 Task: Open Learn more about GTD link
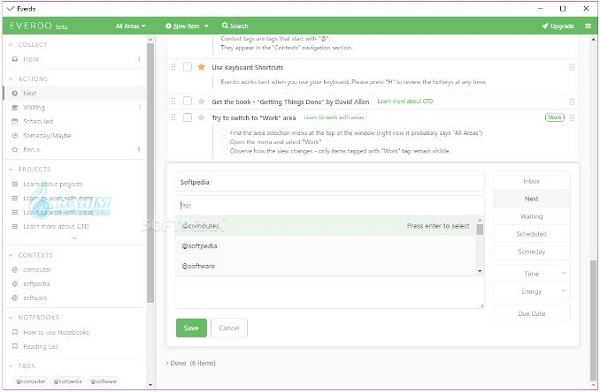click(405, 101)
